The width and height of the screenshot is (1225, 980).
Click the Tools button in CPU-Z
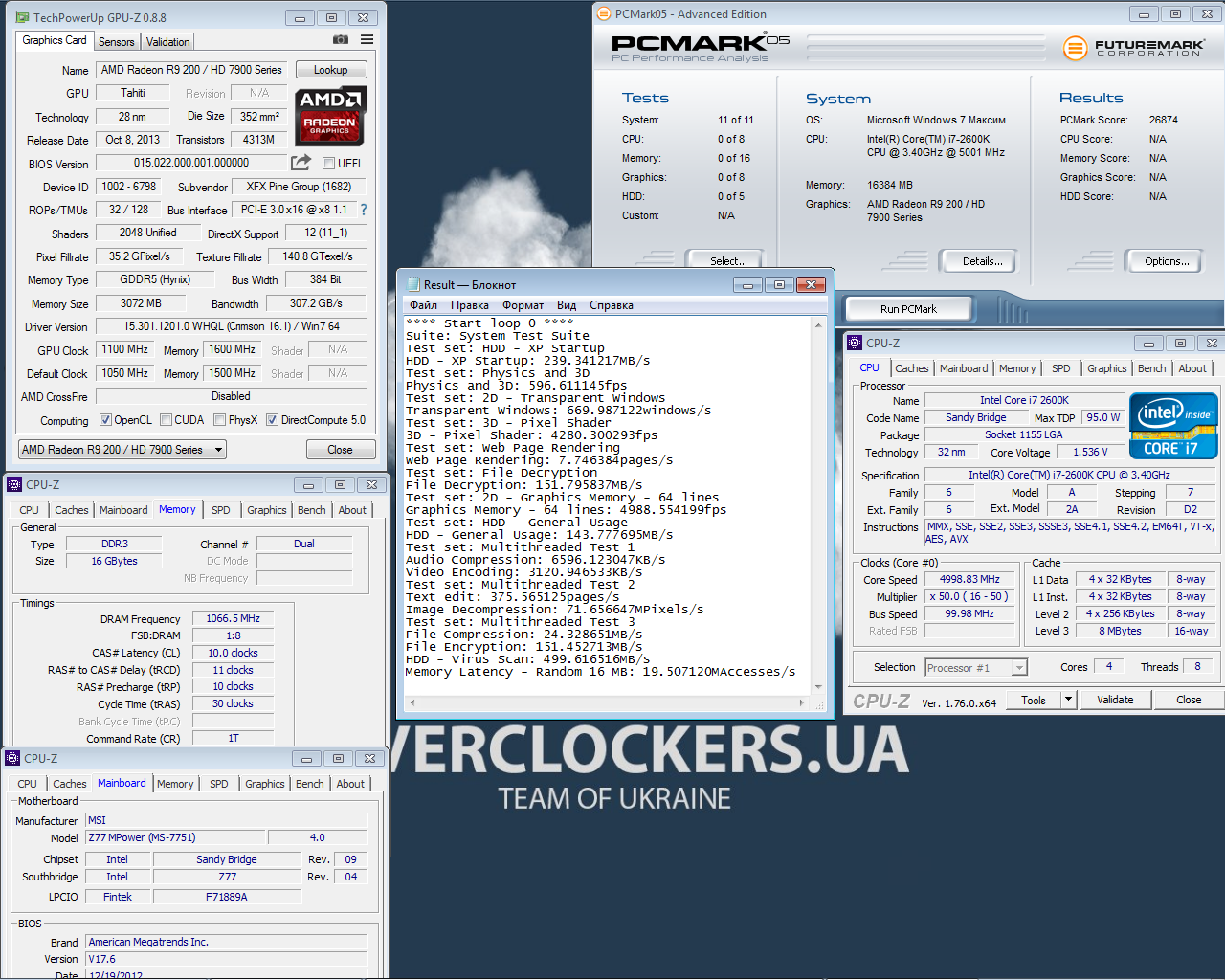click(x=1034, y=700)
